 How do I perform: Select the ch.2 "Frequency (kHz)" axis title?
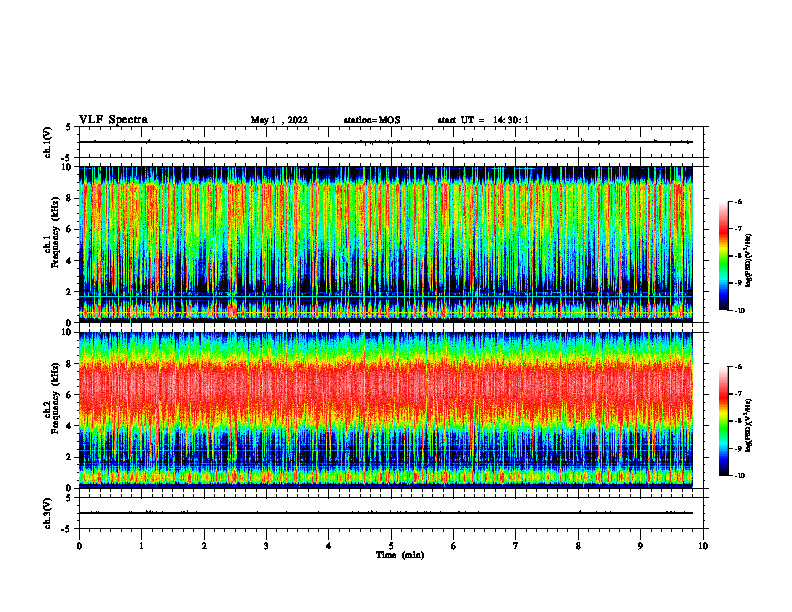[55, 398]
